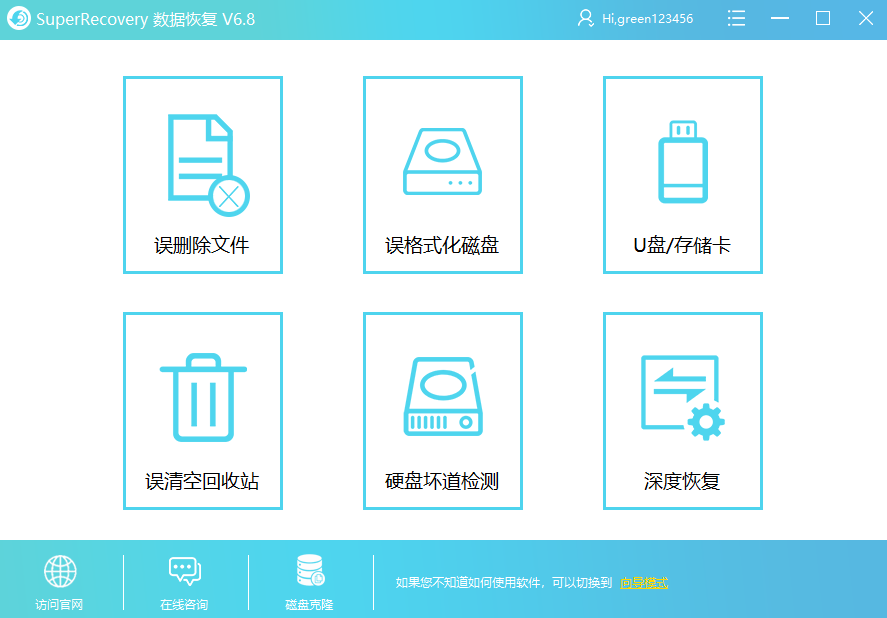Click the 访问官网 globe icon

pyautogui.click(x=60, y=571)
